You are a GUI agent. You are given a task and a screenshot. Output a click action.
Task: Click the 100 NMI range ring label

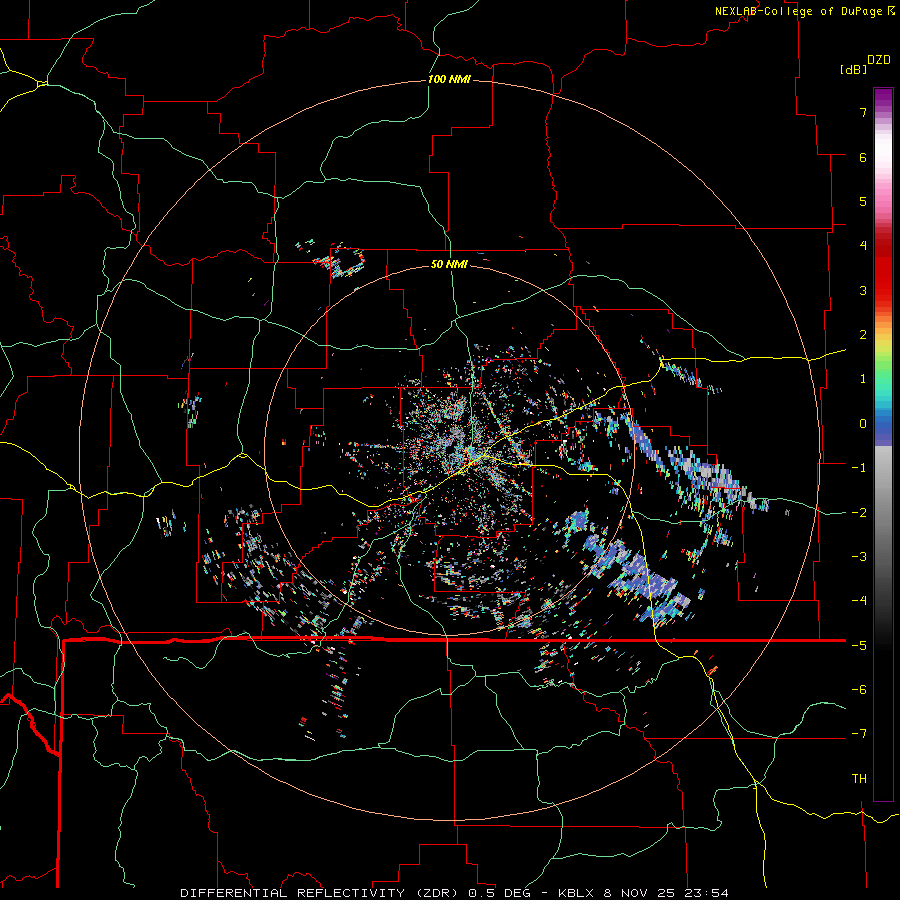point(449,79)
